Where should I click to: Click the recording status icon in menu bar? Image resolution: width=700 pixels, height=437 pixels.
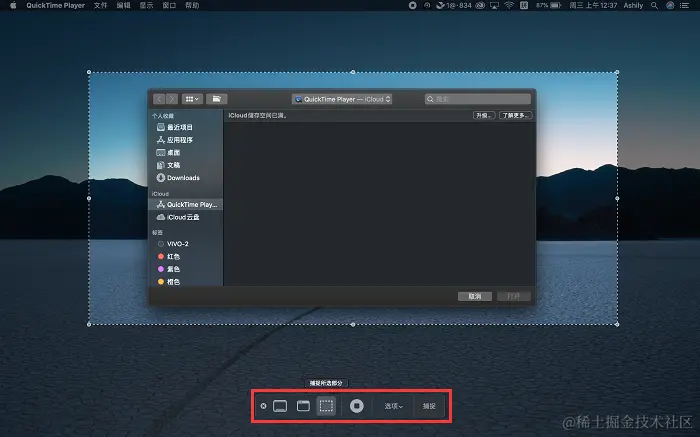[x=412, y=5]
